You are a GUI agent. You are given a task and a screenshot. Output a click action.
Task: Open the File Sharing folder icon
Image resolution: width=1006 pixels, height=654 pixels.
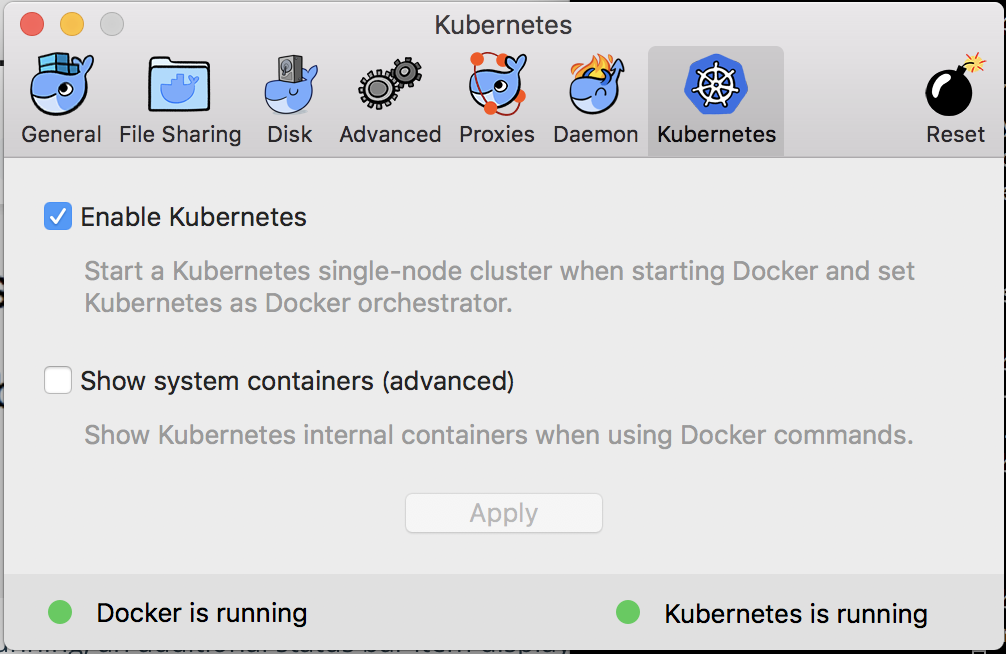179,86
